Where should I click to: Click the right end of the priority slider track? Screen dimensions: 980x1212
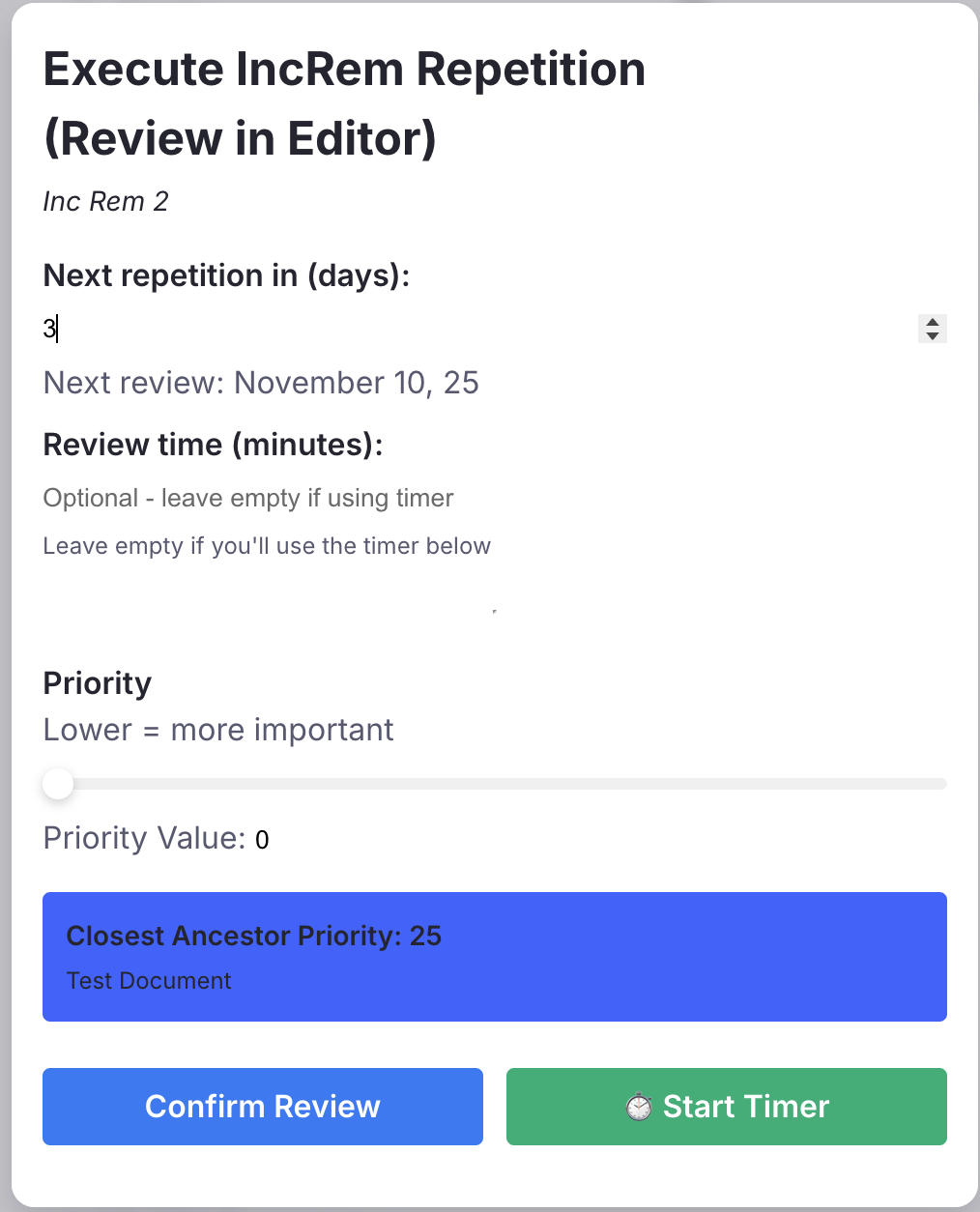[941, 784]
